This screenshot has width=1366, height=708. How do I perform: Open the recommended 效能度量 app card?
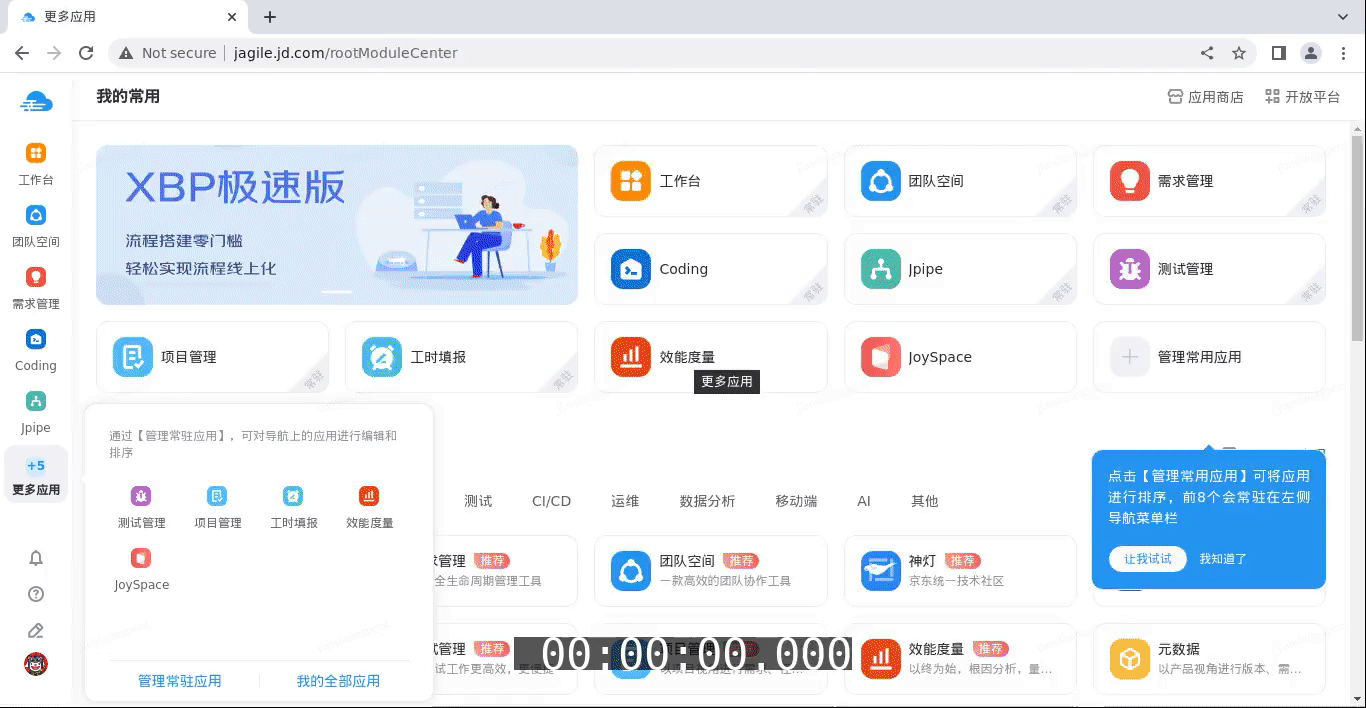pos(960,659)
